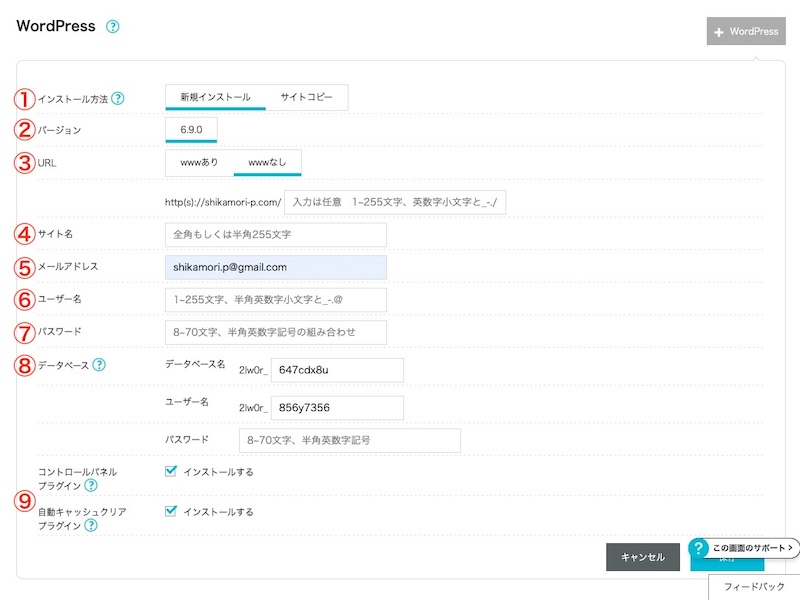Click the blue support question mark icon
800x600 pixels.
(698, 547)
